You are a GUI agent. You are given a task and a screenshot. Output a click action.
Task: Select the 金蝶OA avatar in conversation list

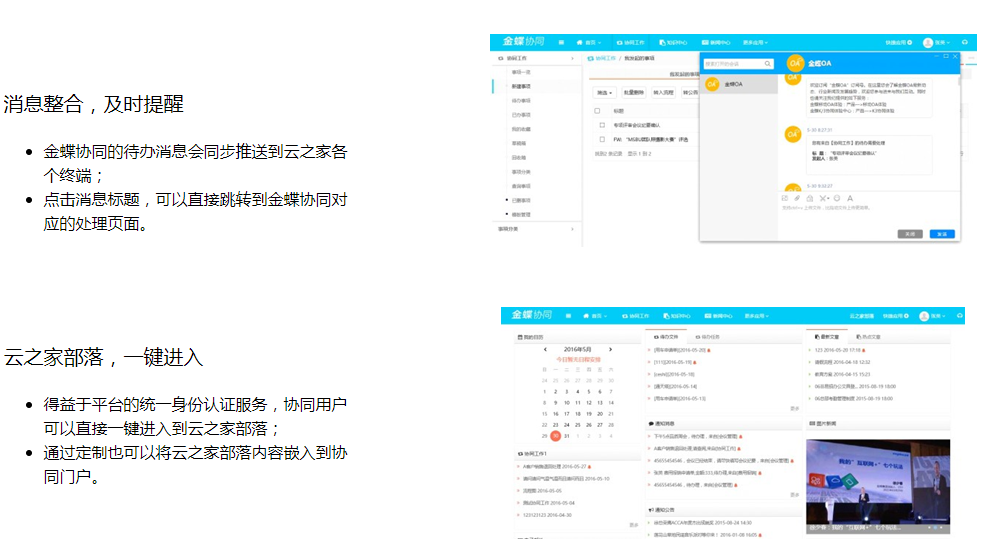[x=711, y=84]
